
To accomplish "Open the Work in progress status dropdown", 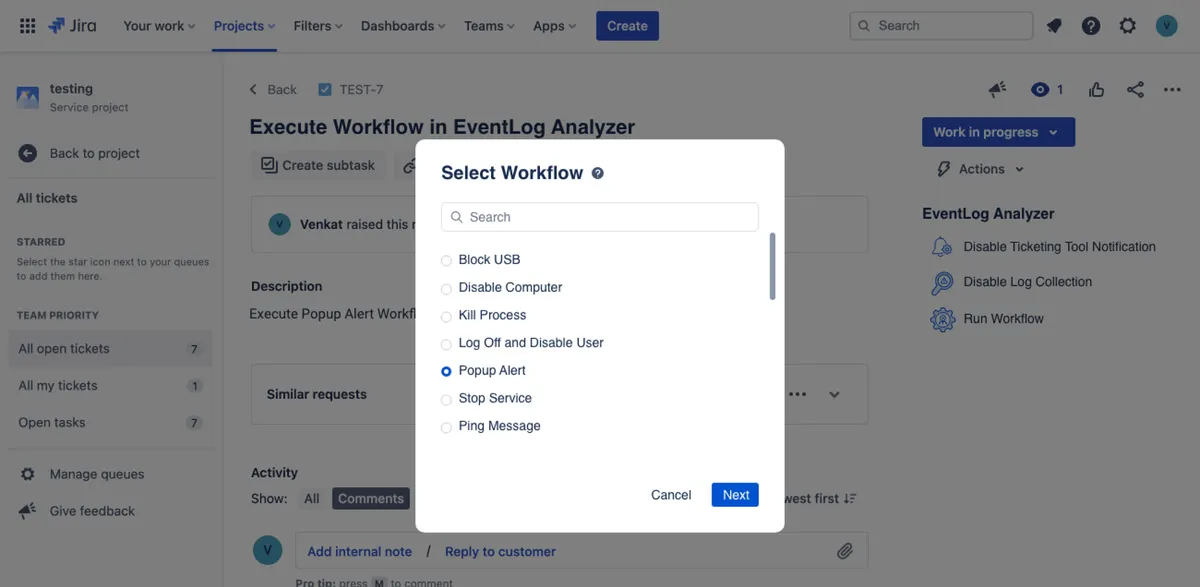I will 998,132.
